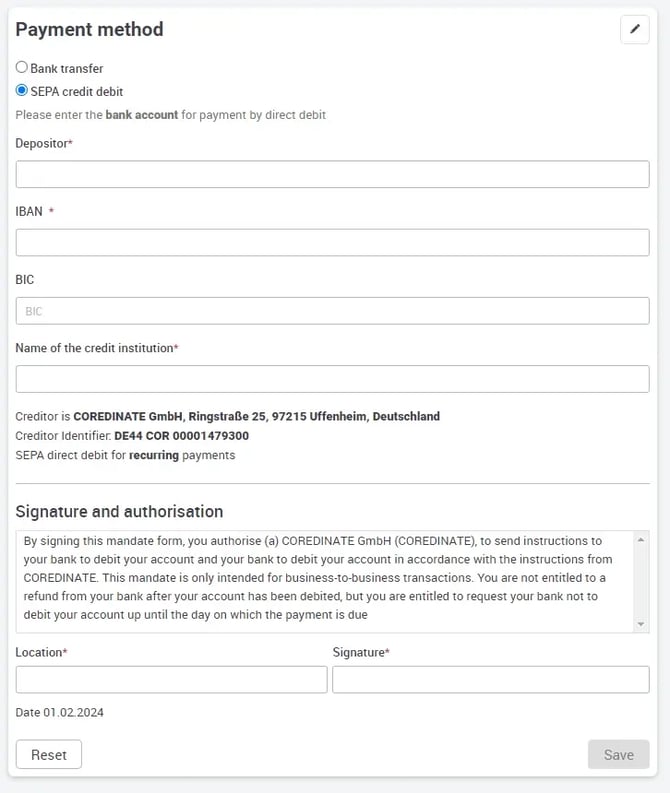670x793 pixels.
Task: Focus the IBAN text field
Action: (332, 242)
